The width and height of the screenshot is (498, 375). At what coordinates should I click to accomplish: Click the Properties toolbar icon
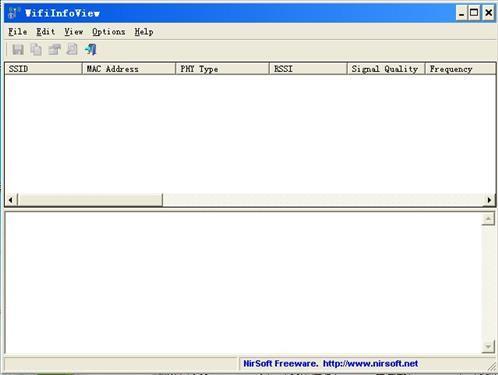(54, 50)
